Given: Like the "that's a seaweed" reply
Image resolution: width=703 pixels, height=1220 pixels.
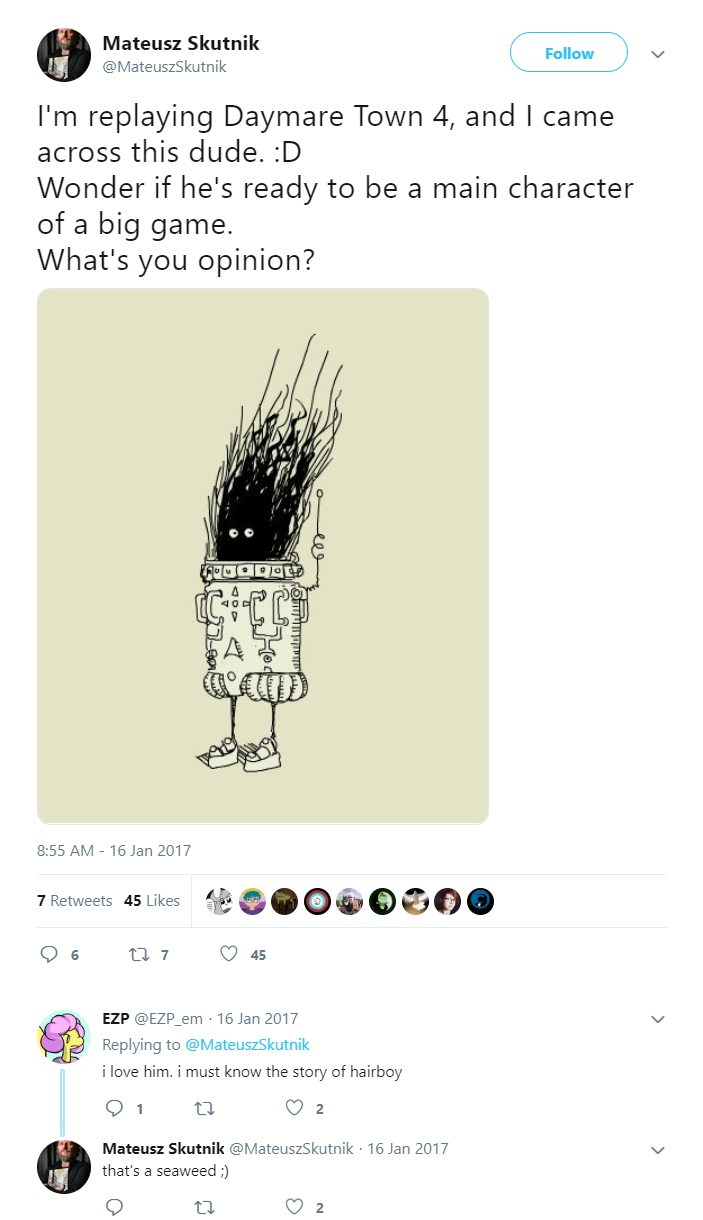Looking at the screenshot, I should 295,1206.
